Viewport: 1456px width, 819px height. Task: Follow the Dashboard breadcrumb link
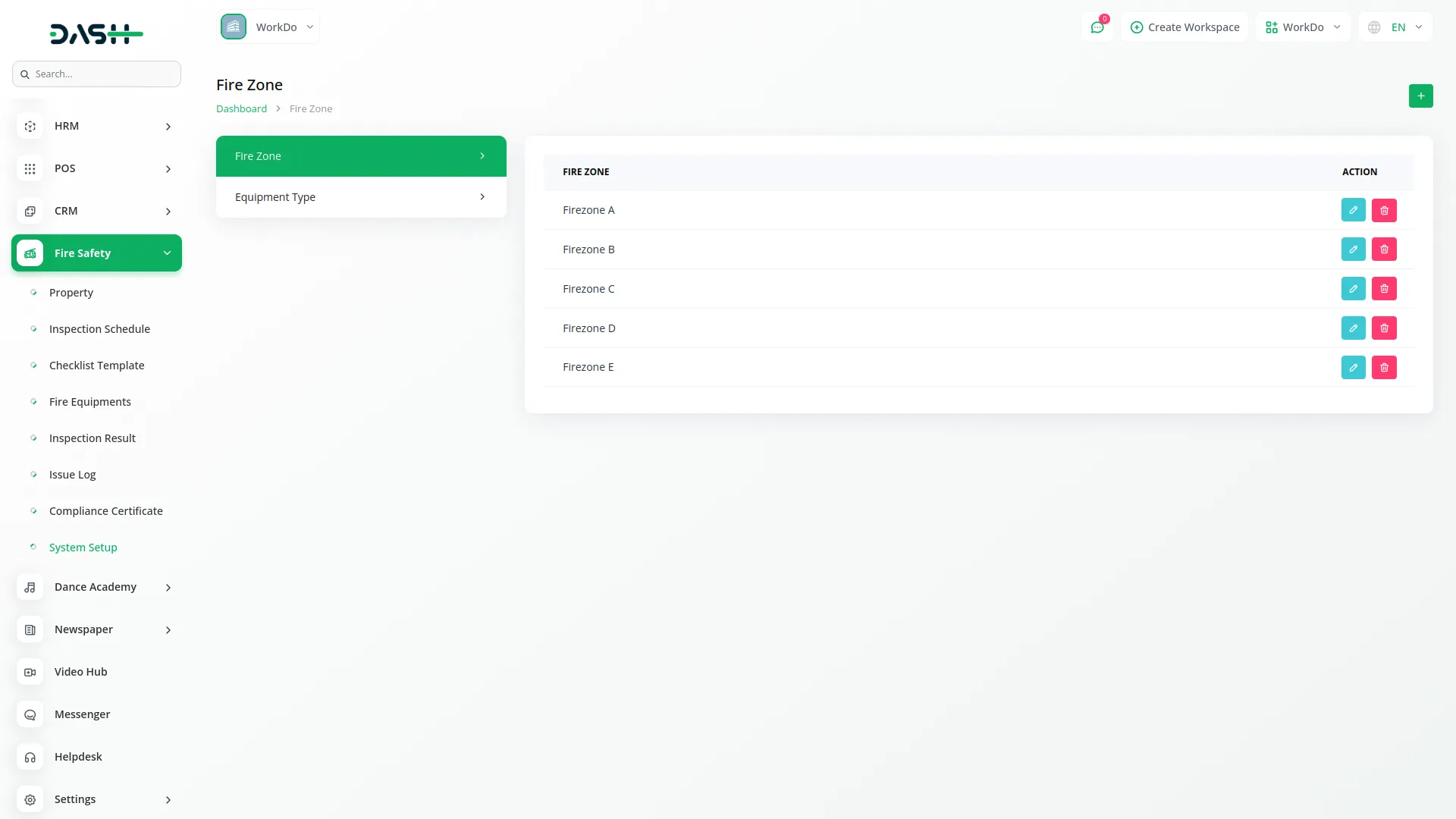(x=241, y=108)
